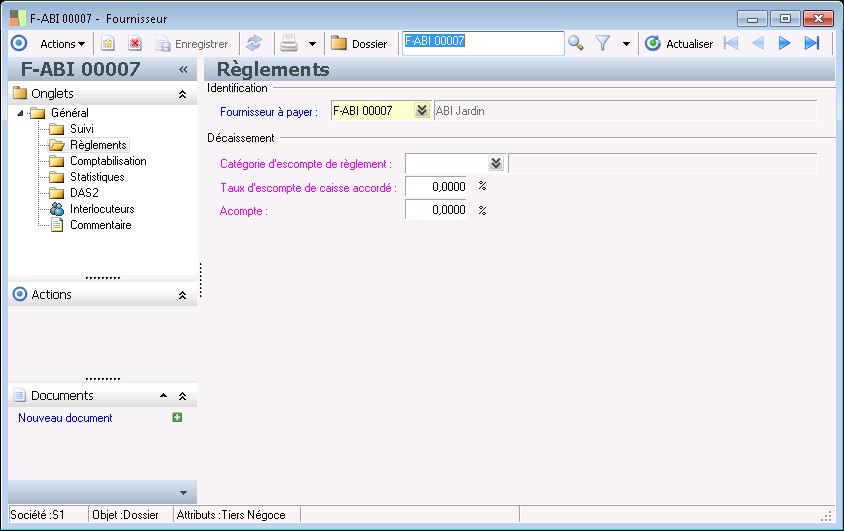This screenshot has height=531, width=844.
Task: Go to next record
Action: point(784,43)
